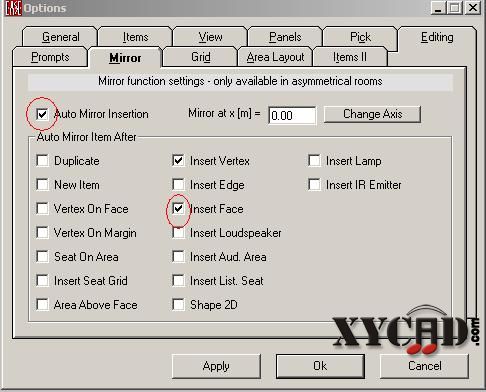Tick the Insert IR Emitter checkbox
486x392 pixels.
click(314, 184)
